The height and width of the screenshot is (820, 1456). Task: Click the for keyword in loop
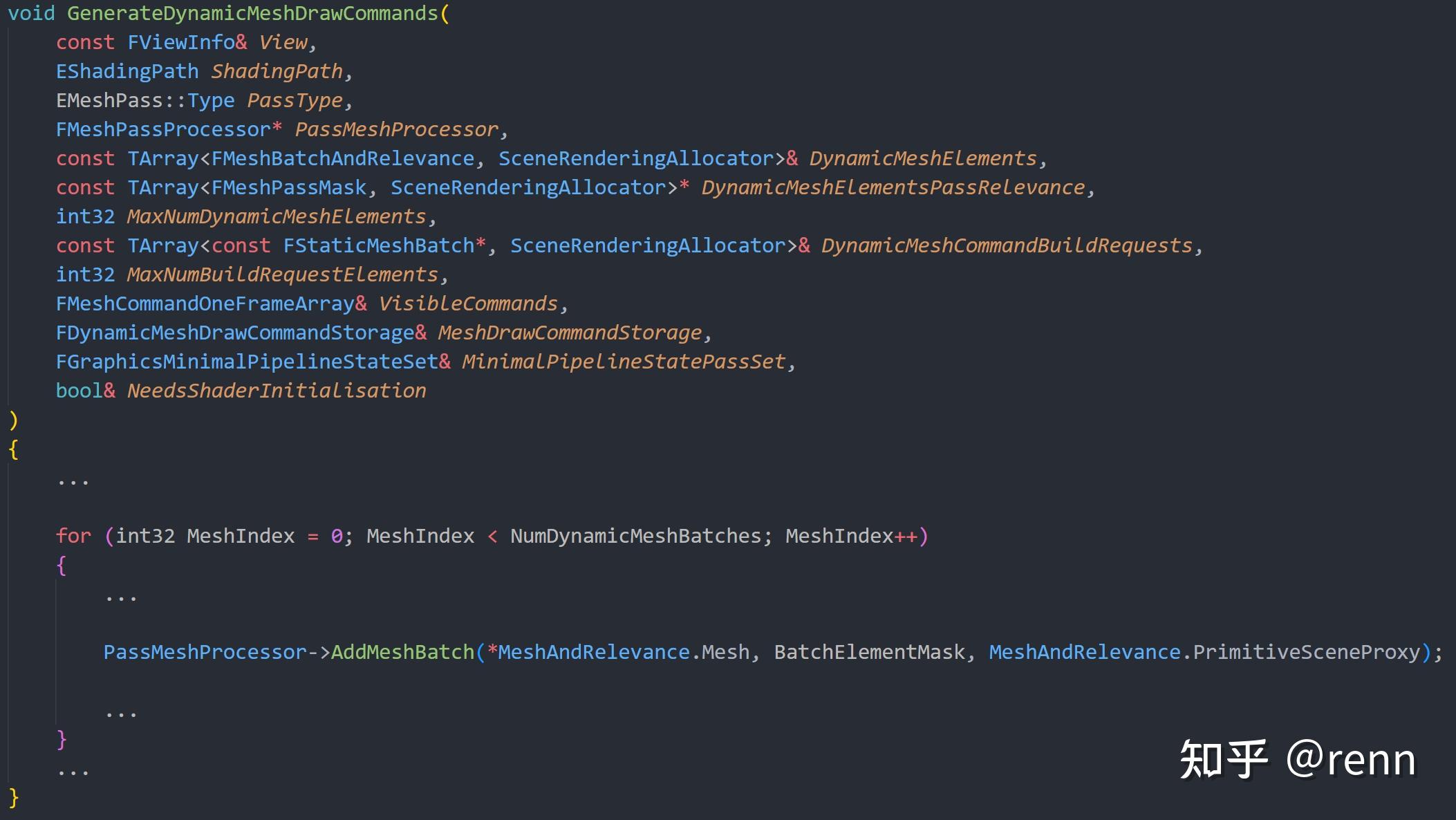[x=73, y=536]
